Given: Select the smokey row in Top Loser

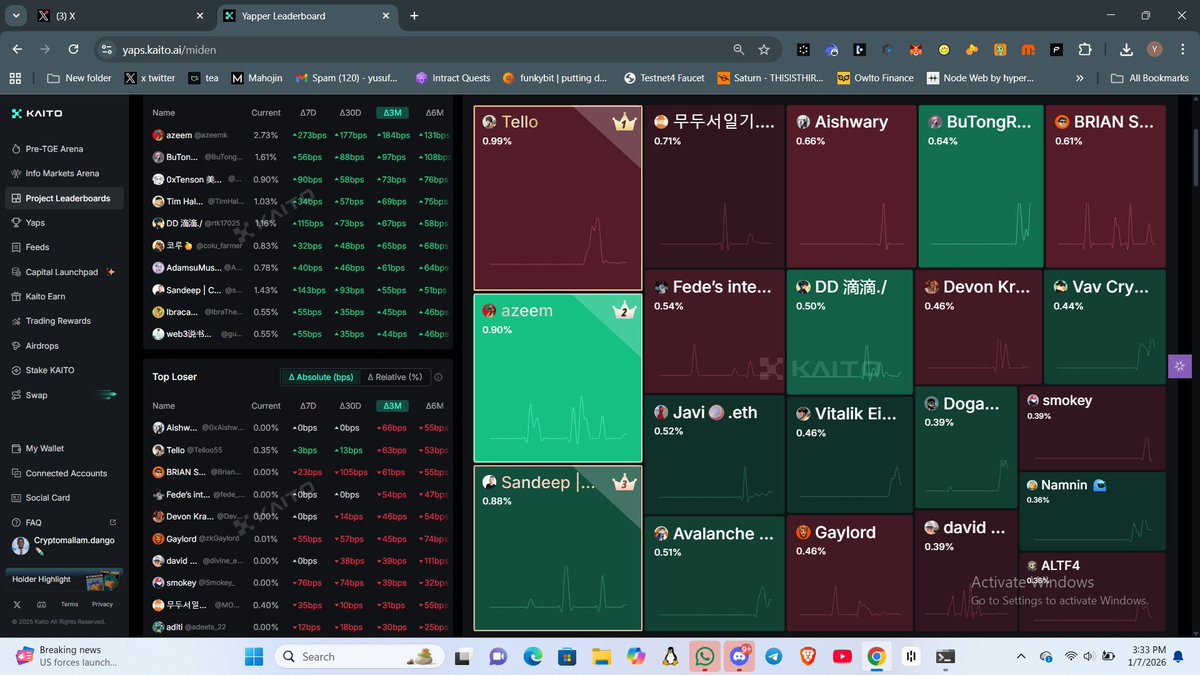Looking at the screenshot, I should 298,583.
